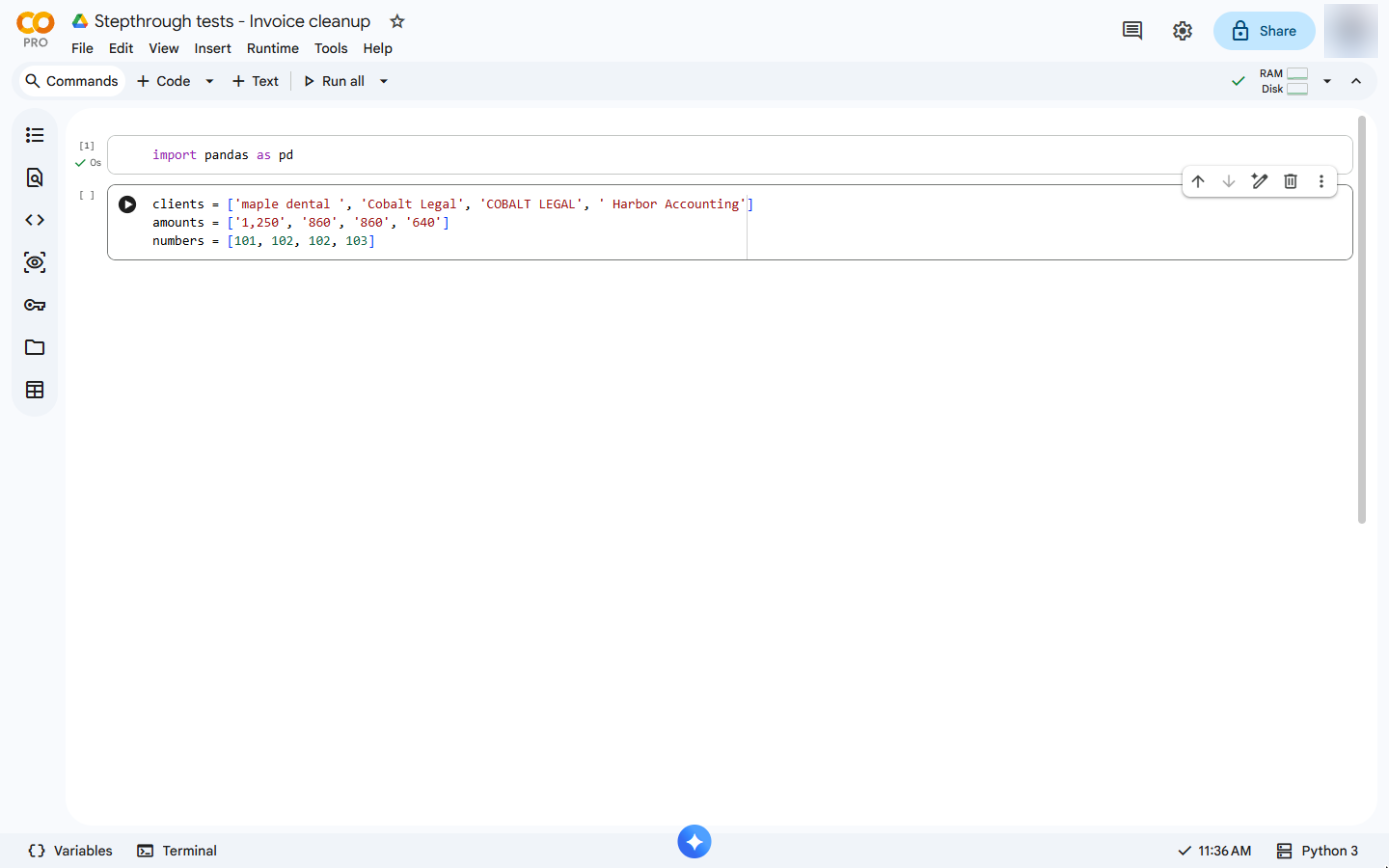Open the View menu
This screenshot has height=868, width=1389.
pyautogui.click(x=164, y=48)
